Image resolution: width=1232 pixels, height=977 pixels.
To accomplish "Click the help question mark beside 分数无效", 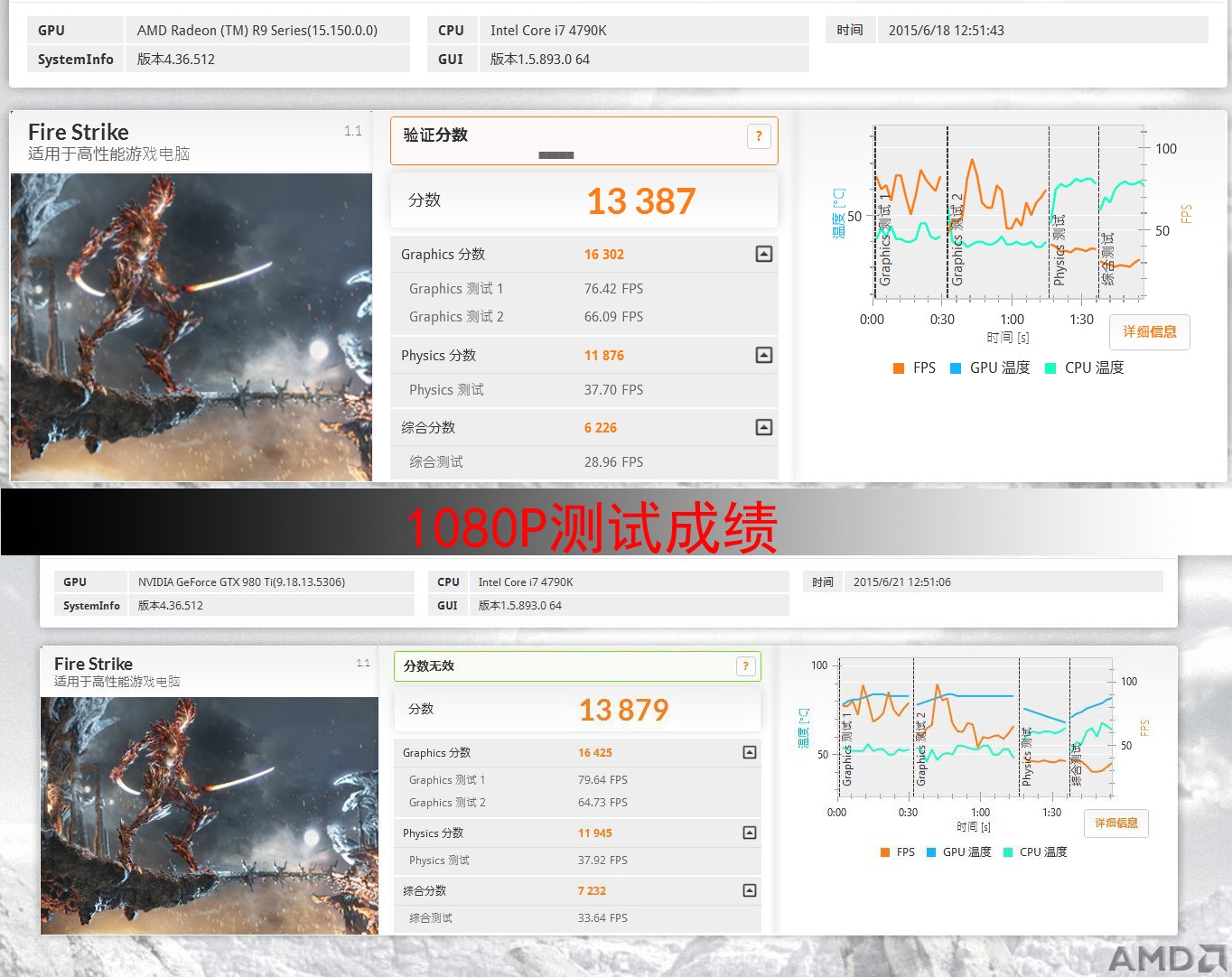I will tap(745, 665).
